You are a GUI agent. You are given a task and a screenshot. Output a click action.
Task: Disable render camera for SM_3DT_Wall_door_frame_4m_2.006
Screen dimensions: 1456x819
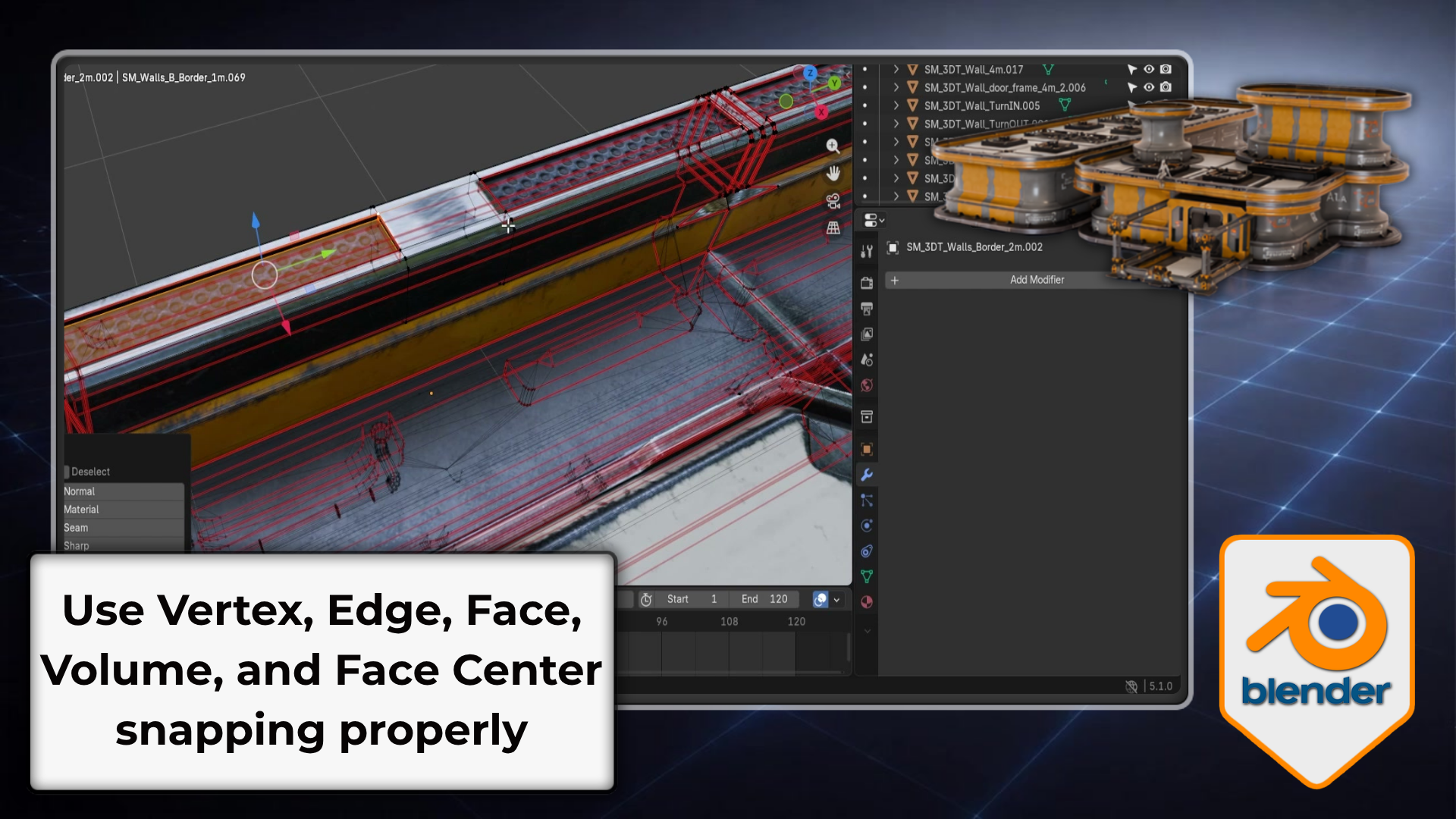[x=1166, y=87]
